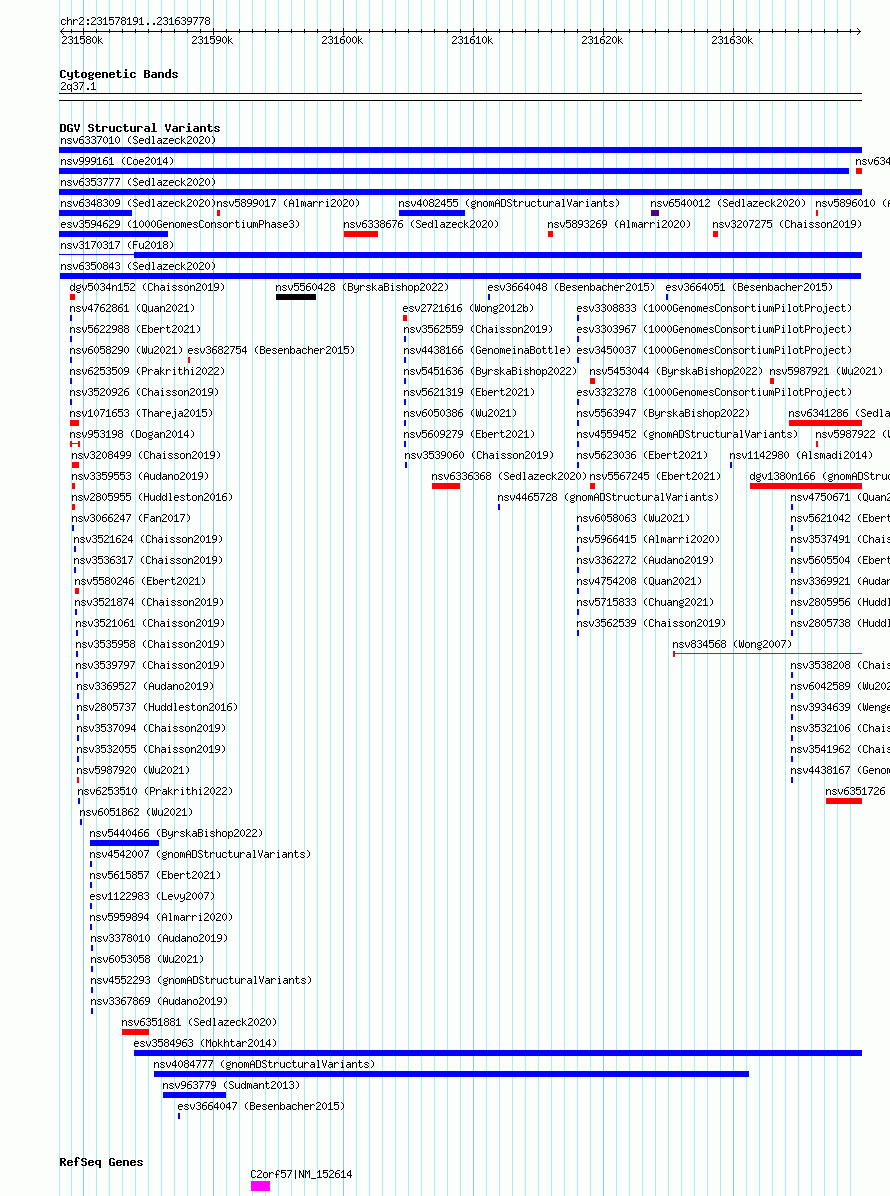Select esv2721616 (Wong2012b) label
This screenshot has height=1196, width=890.
coord(468,308)
